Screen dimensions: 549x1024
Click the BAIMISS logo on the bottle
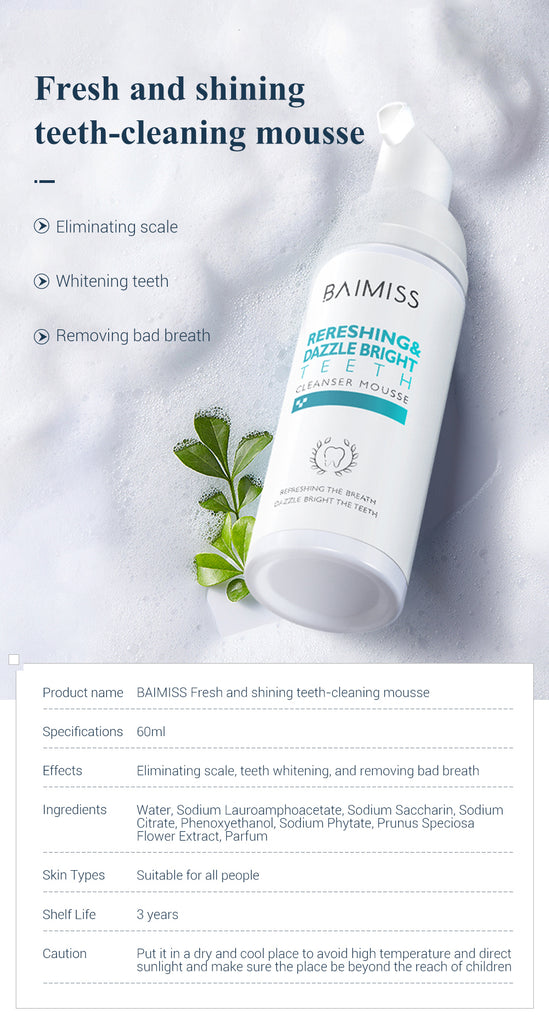pos(371,292)
